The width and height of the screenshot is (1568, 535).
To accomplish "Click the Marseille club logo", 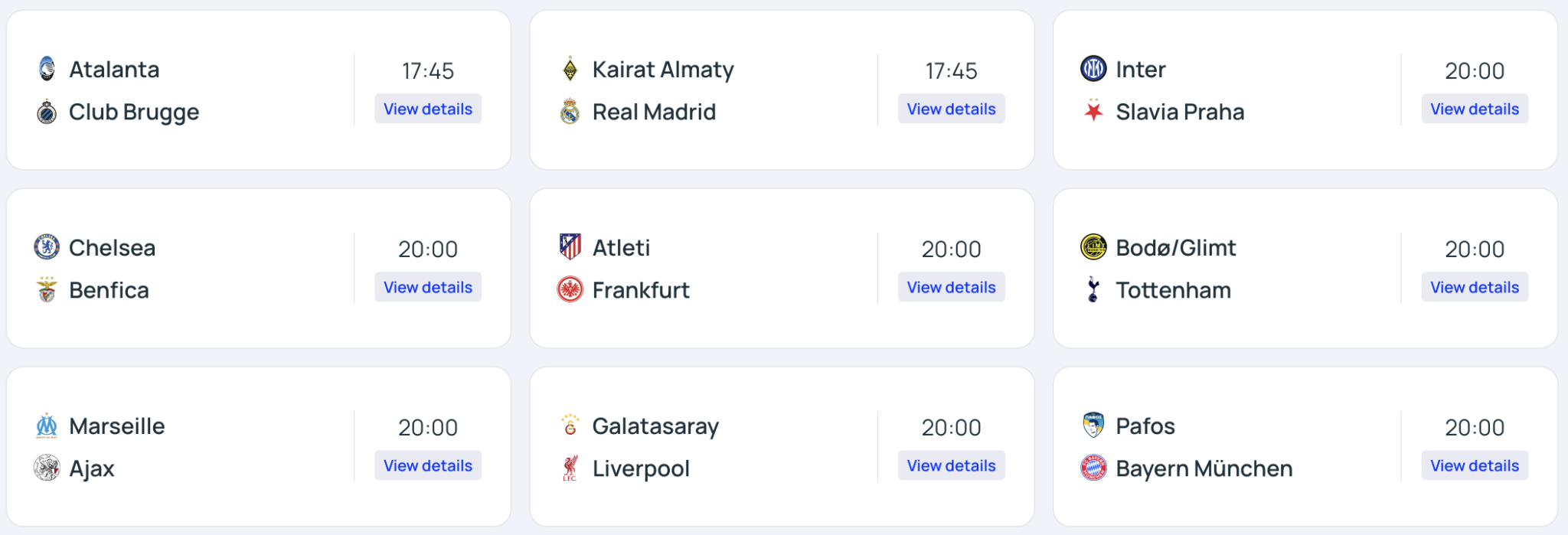I will [47, 426].
